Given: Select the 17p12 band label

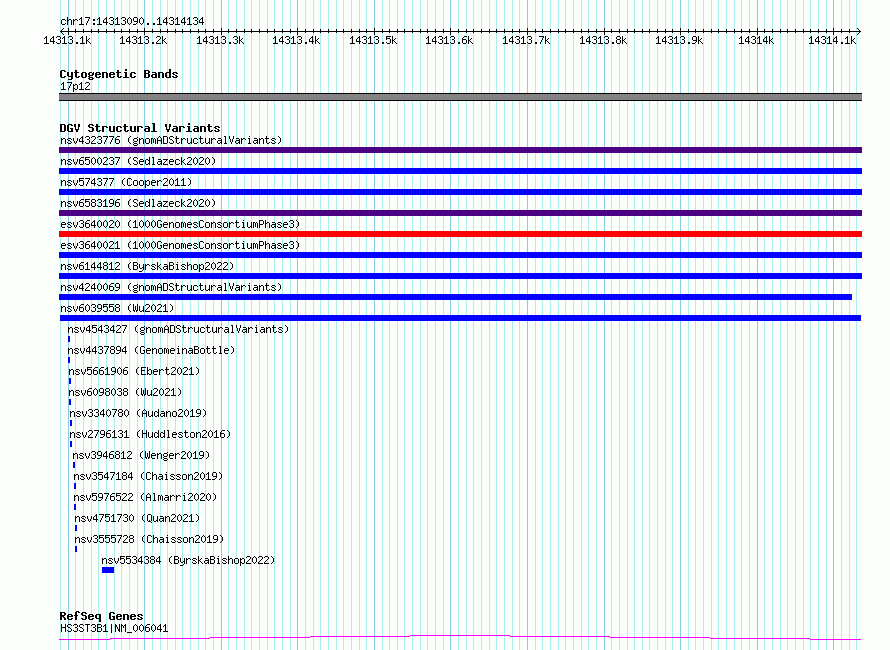Looking at the screenshot, I should point(75,86).
